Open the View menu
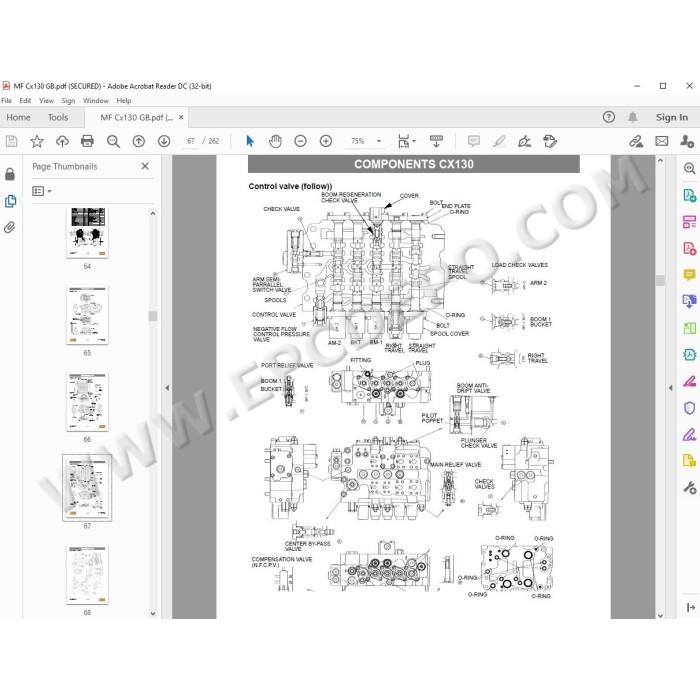 [x=46, y=100]
